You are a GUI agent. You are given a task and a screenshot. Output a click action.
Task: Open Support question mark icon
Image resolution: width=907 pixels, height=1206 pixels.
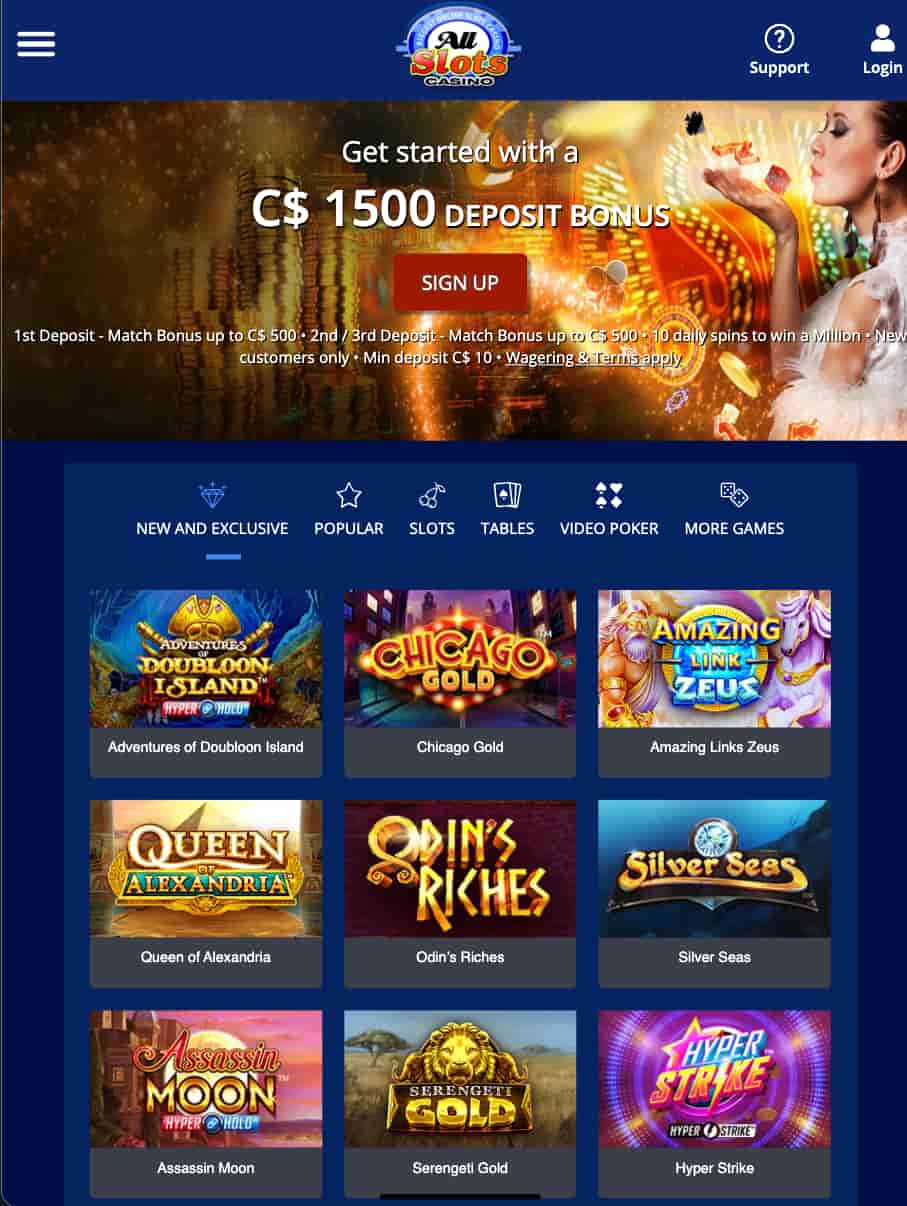(779, 39)
